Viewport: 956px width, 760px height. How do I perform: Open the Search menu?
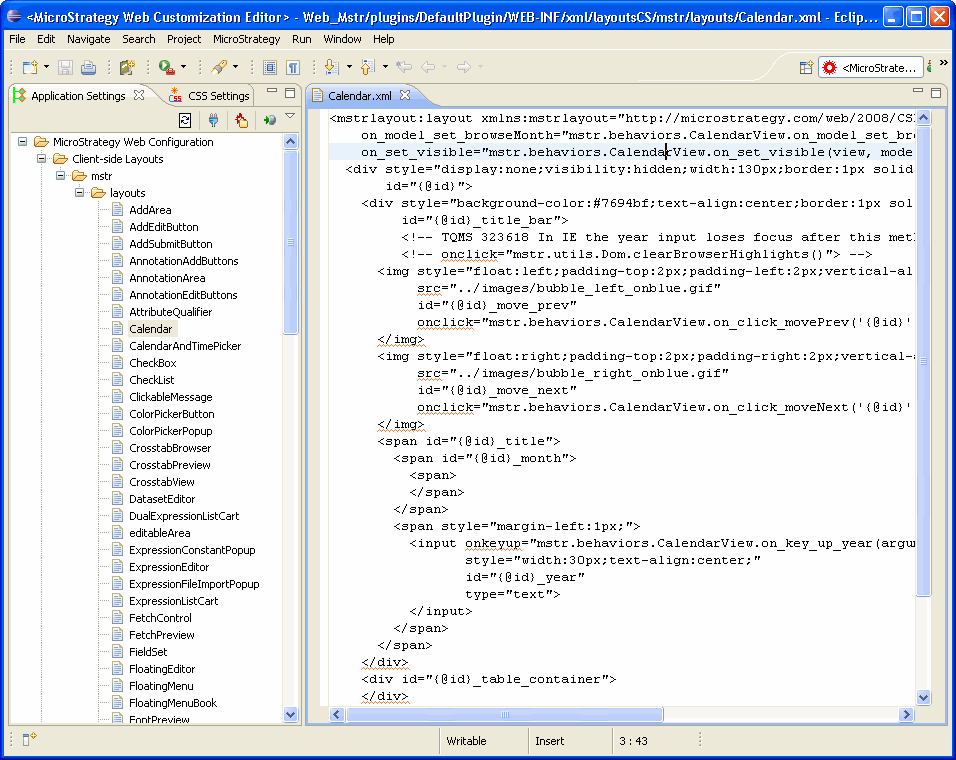point(138,39)
